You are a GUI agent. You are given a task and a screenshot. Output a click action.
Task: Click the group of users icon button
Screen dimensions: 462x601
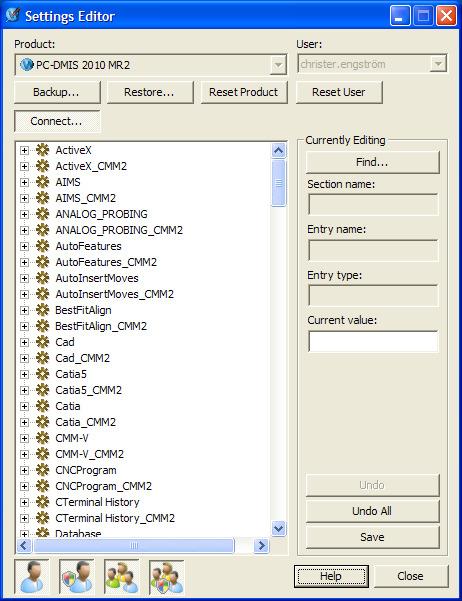click(122, 577)
